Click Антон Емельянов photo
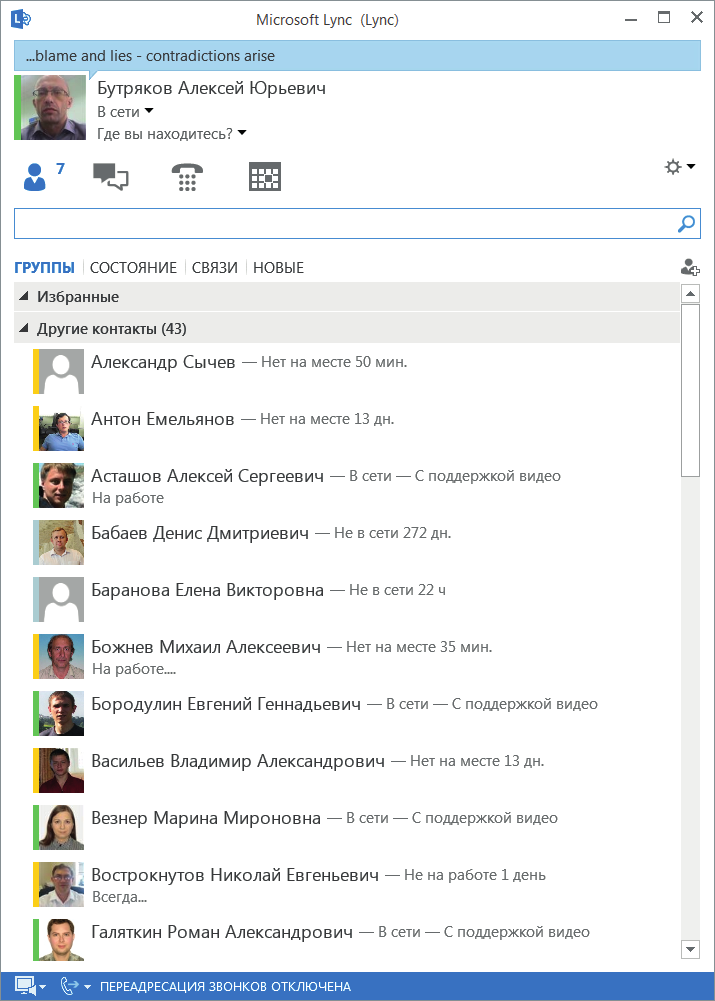715x1001 pixels. (61, 428)
